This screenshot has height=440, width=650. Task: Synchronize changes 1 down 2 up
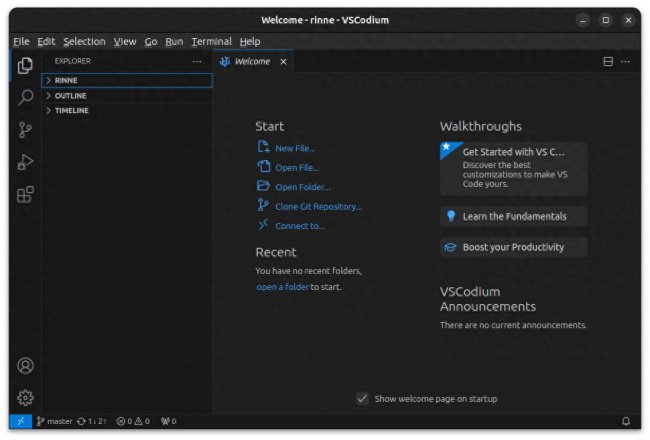pyautogui.click(x=92, y=421)
